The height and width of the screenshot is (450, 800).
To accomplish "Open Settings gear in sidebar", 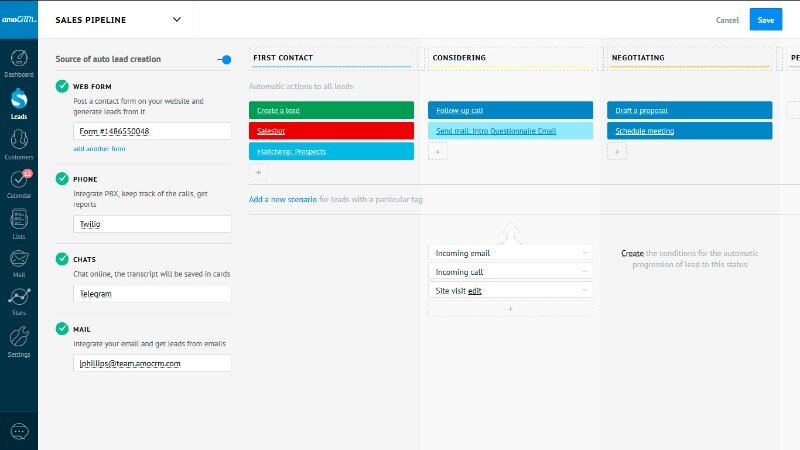I will (x=18, y=339).
